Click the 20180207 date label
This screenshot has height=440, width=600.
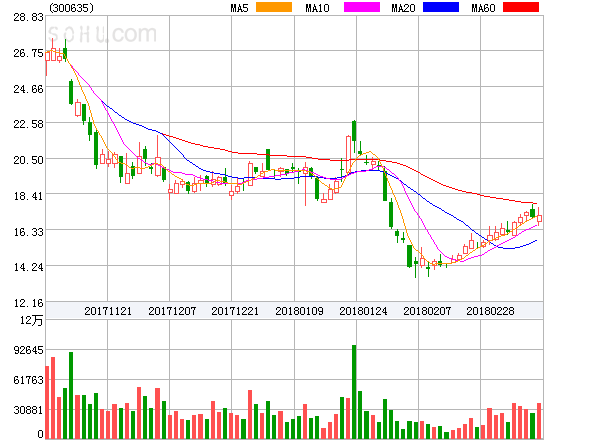(427, 311)
